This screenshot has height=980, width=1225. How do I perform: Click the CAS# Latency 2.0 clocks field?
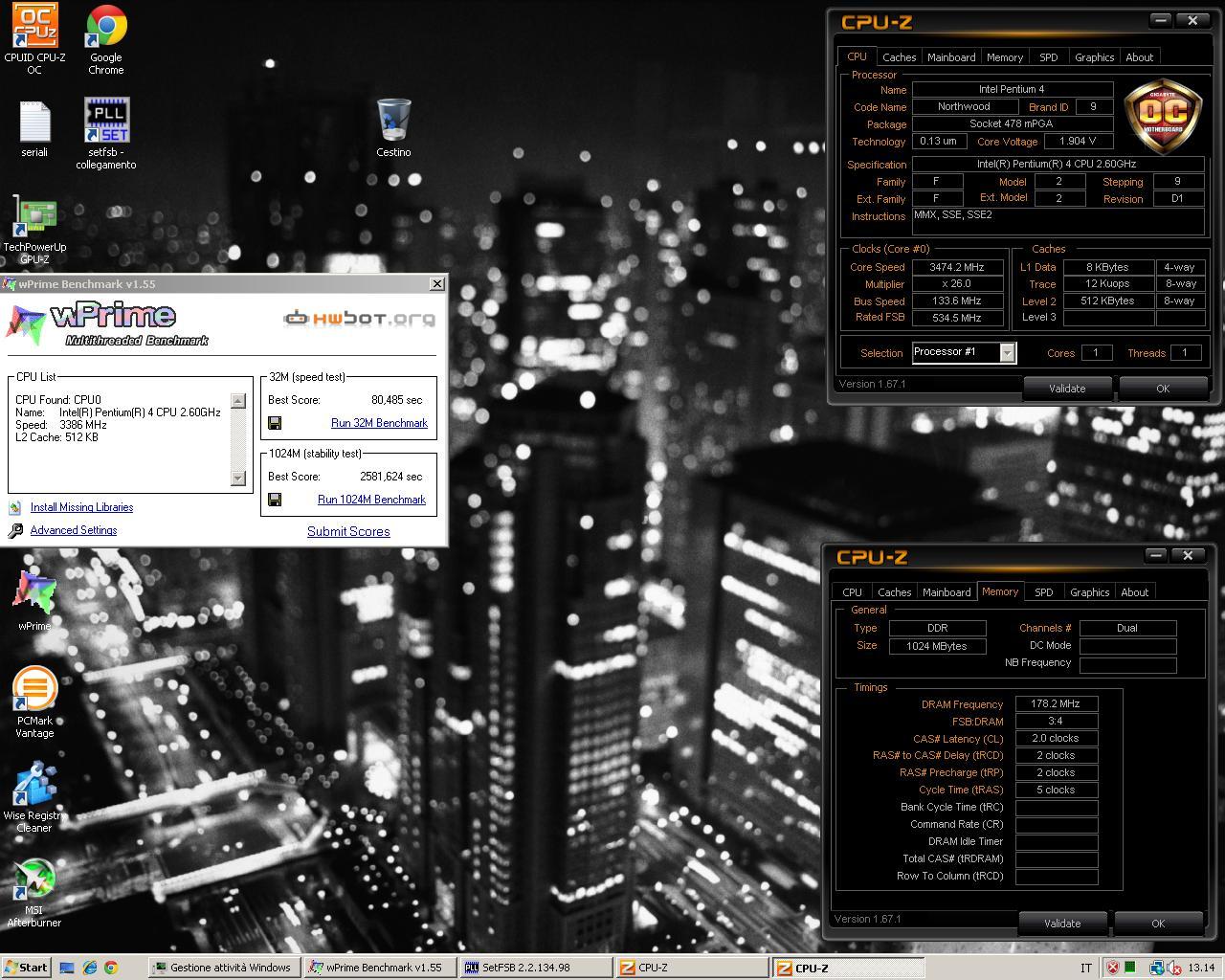(1056, 739)
